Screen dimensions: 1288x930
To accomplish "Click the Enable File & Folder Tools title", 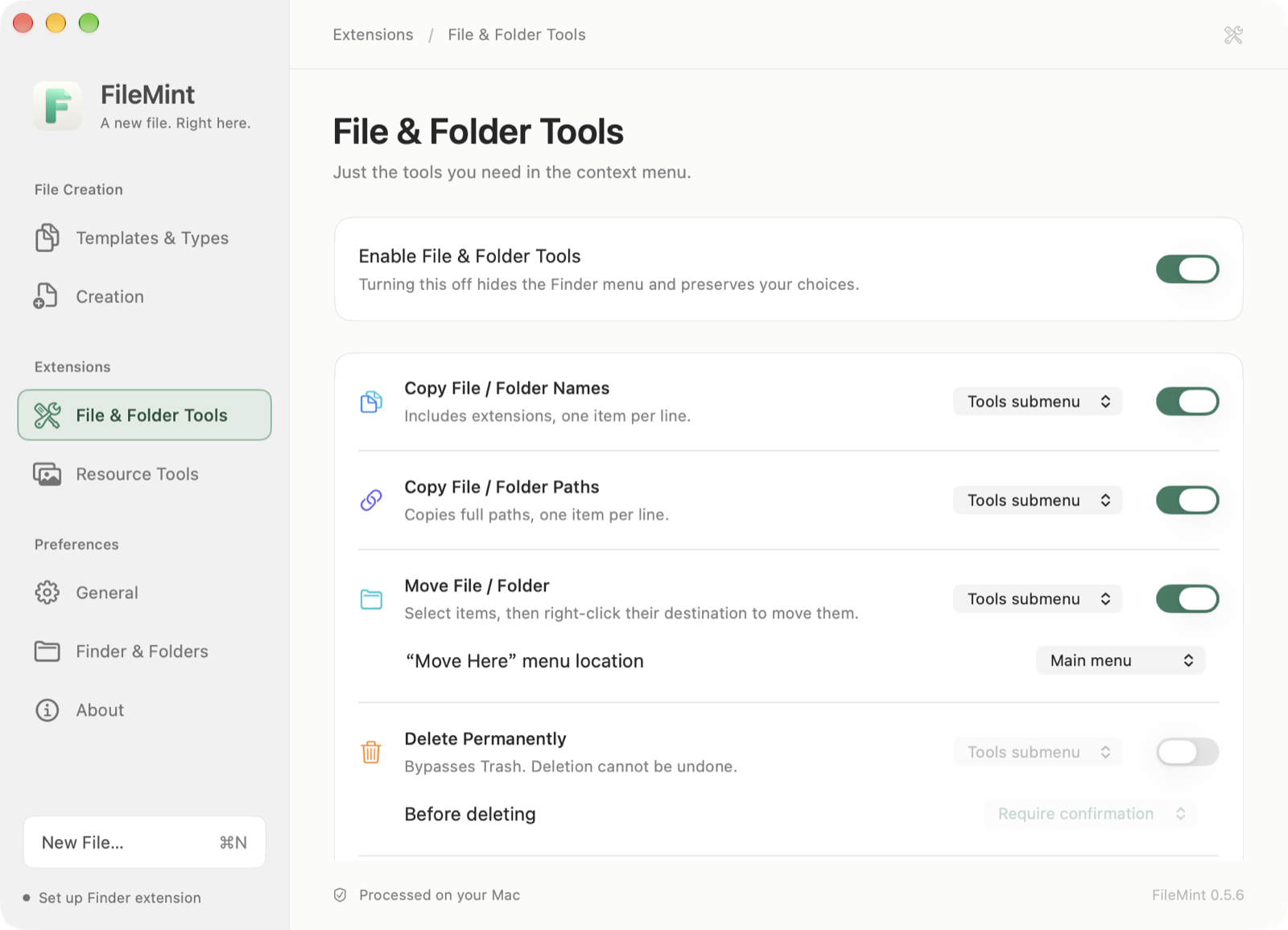I will (469, 256).
